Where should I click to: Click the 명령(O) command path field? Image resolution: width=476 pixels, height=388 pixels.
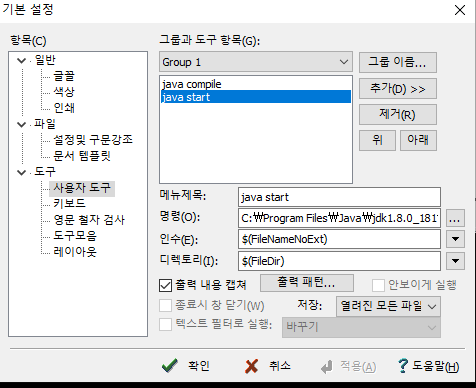(x=339, y=218)
